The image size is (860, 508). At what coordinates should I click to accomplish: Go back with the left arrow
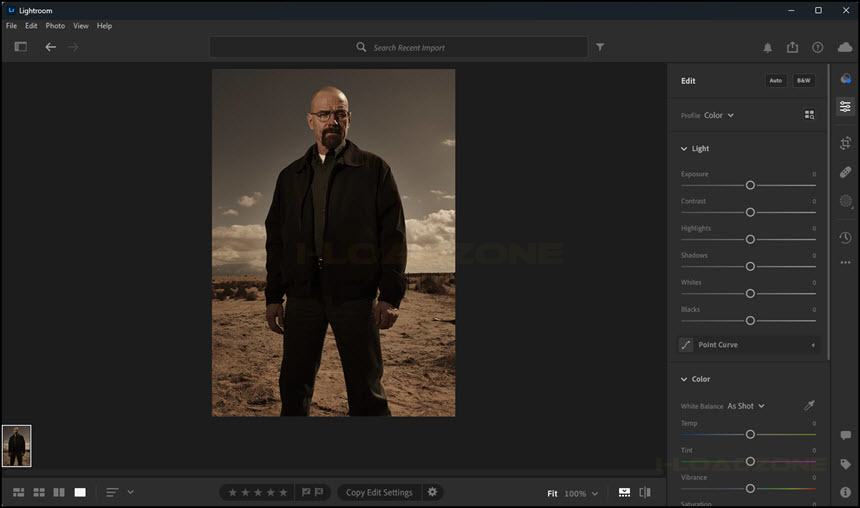50,47
